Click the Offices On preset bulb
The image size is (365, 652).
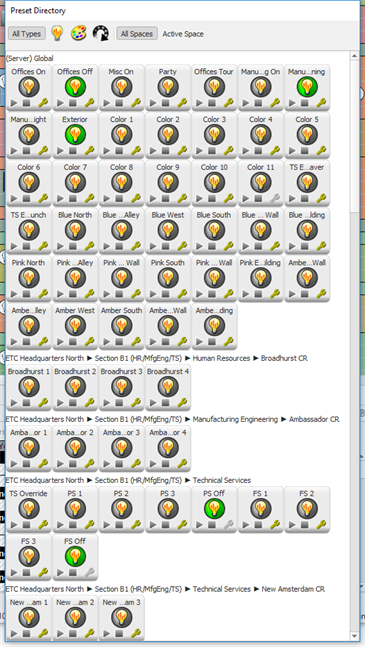pyautogui.click(x=29, y=87)
